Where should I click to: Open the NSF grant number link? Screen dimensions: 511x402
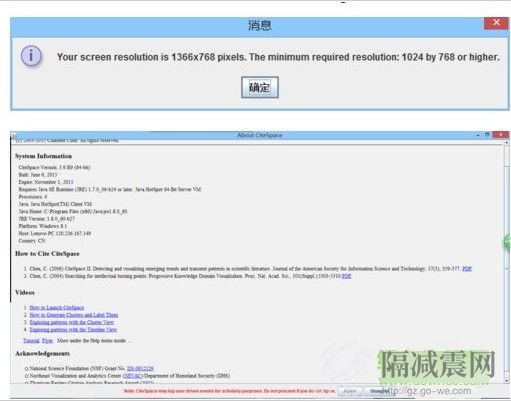[x=140, y=368]
